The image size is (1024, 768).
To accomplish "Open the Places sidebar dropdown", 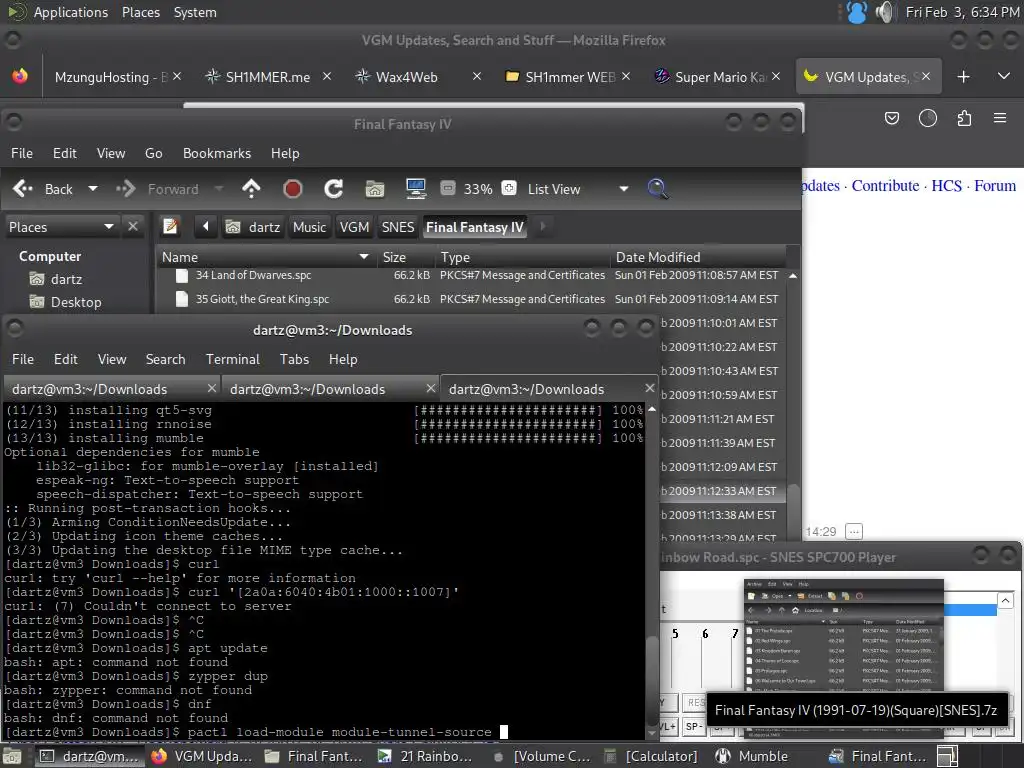I will click(61, 227).
